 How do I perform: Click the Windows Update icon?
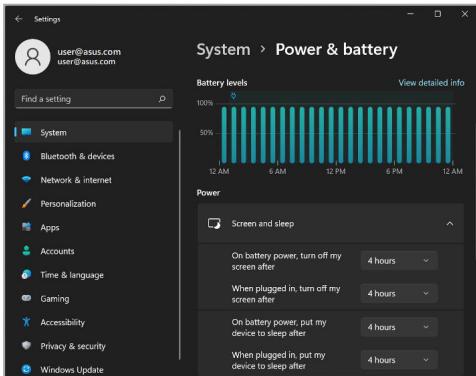coord(26,369)
